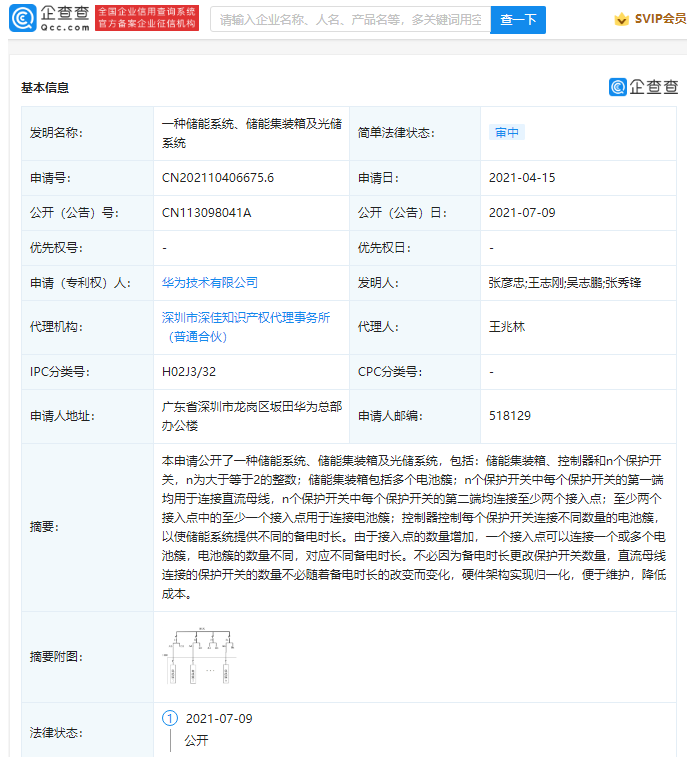Focus the enterprise name search box

pyautogui.click(x=350, y=19)
